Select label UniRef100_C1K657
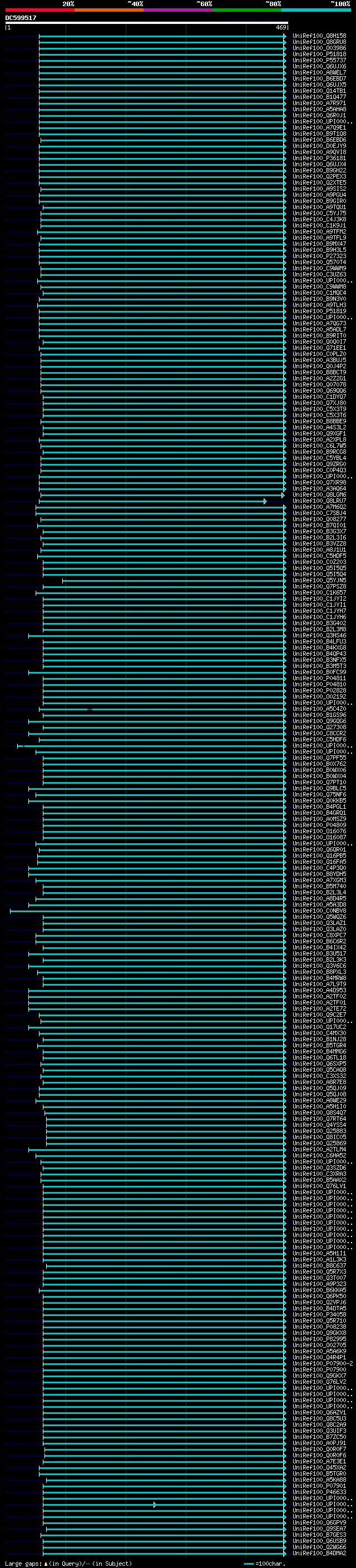Viewport: 356px width, 1568px height. [319, 593]
